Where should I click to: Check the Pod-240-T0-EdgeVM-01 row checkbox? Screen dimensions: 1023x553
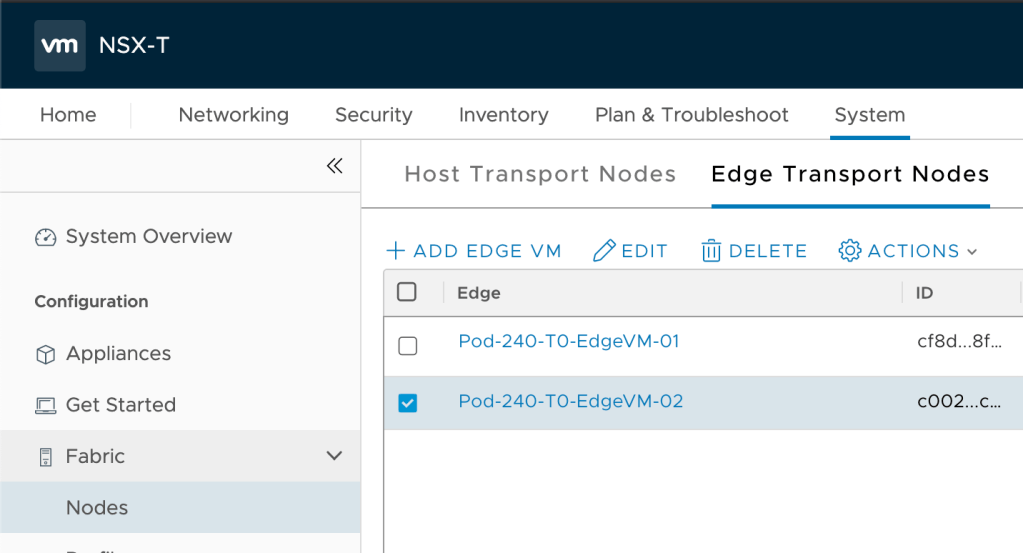pyautogui.click(x=407, y=346)
